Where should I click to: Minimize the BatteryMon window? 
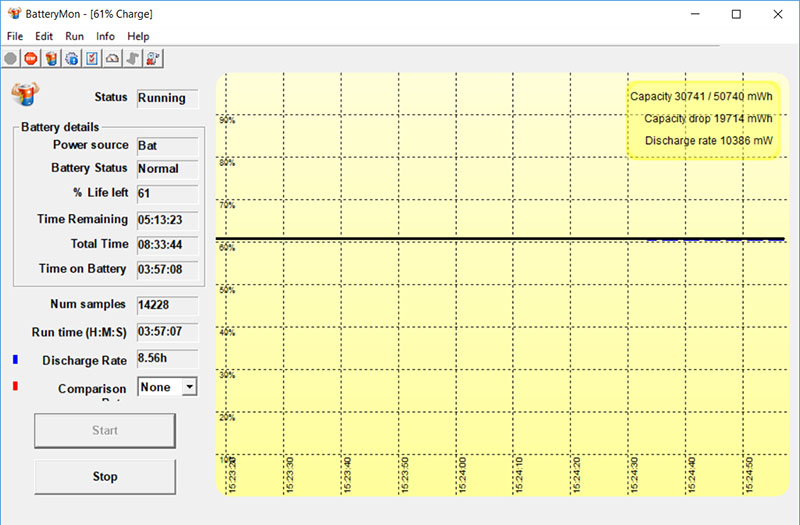point(695,14)
